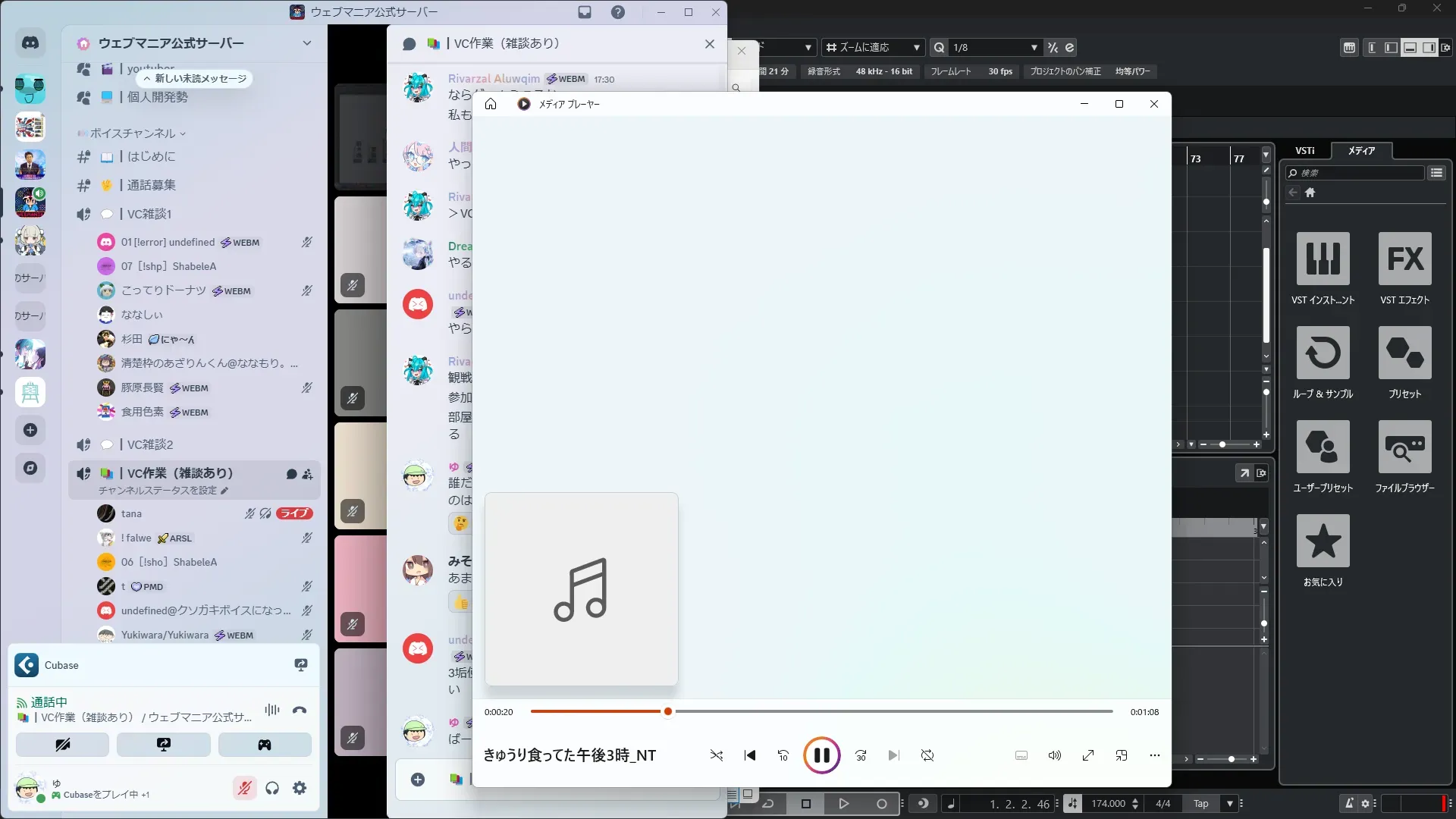Open VST Effects tile
Screen dimensions: 1456x819
point(1404,259)
